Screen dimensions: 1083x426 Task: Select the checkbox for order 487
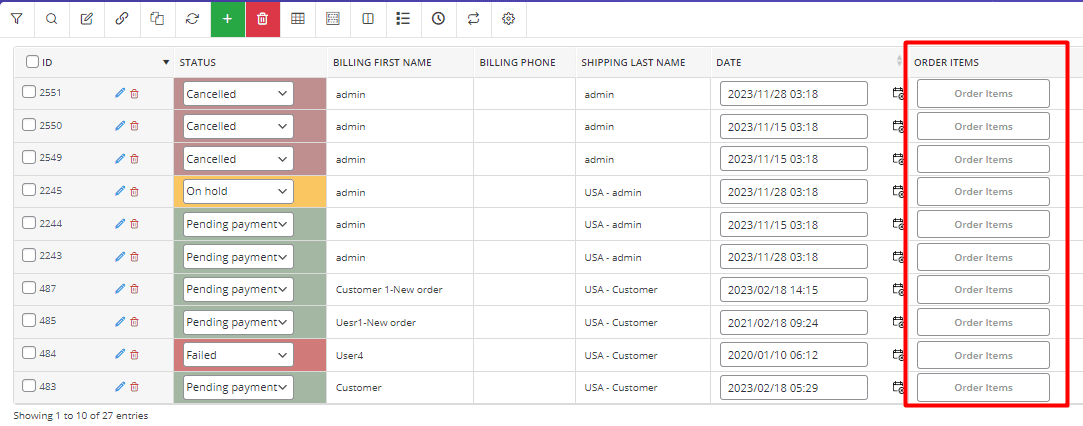click(28, 288)
